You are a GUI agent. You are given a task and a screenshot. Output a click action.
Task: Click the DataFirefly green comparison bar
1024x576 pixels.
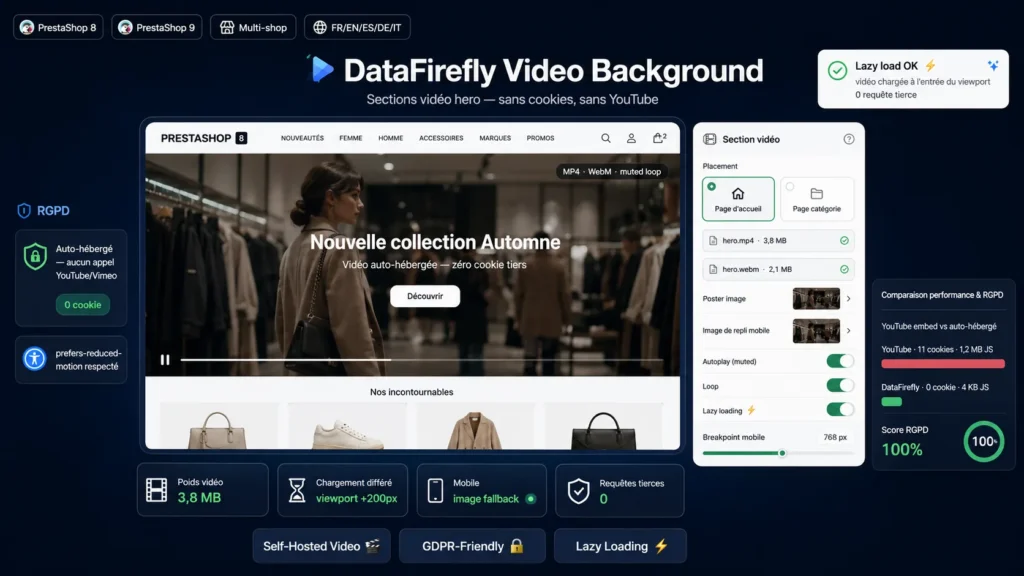(891, 402)
